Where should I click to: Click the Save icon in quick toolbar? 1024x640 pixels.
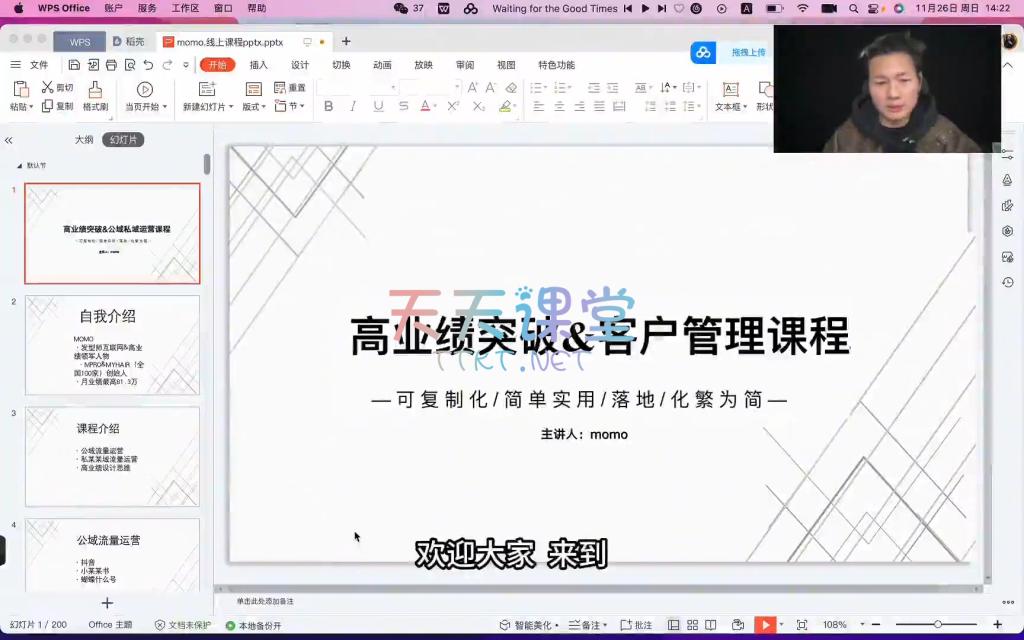75,65
